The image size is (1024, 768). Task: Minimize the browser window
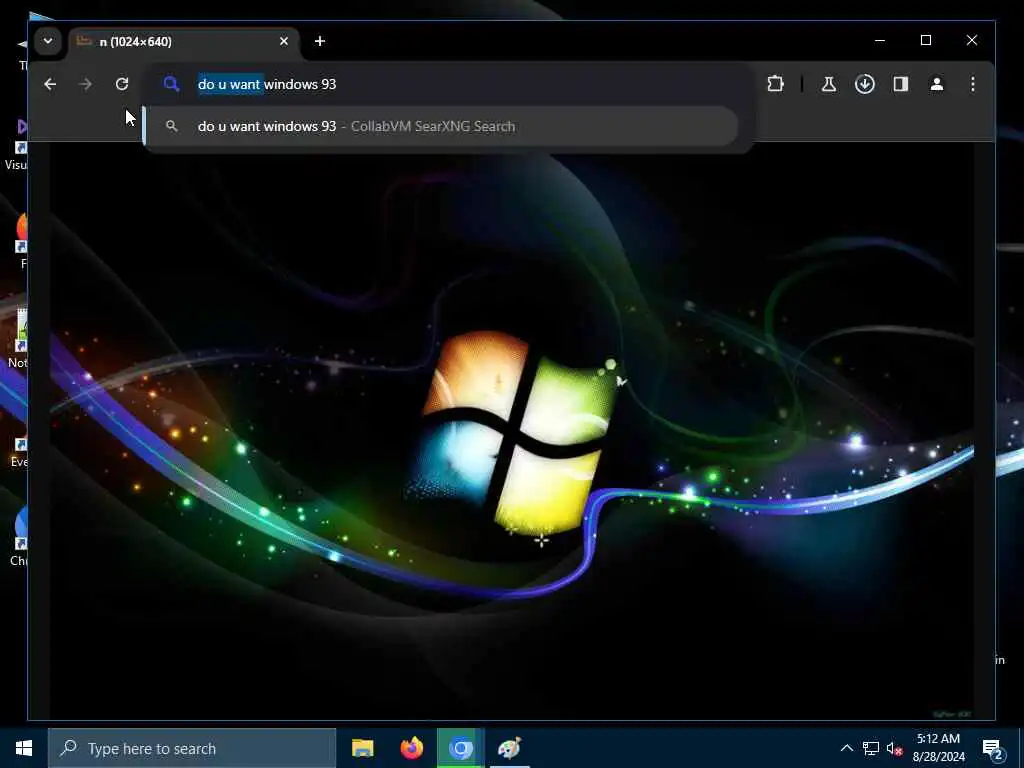click(880, 40)
